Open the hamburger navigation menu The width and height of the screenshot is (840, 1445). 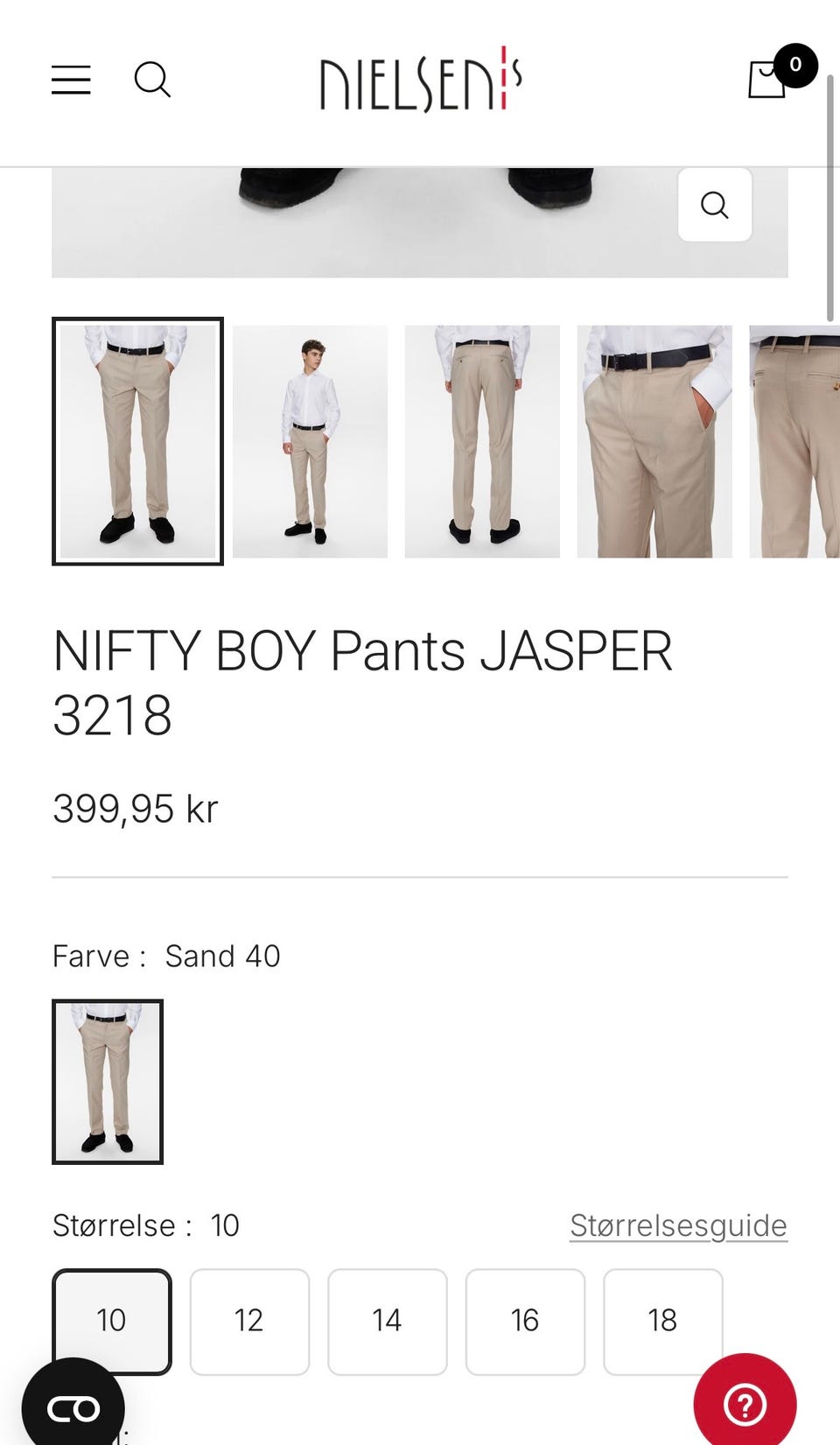(71, 80)
